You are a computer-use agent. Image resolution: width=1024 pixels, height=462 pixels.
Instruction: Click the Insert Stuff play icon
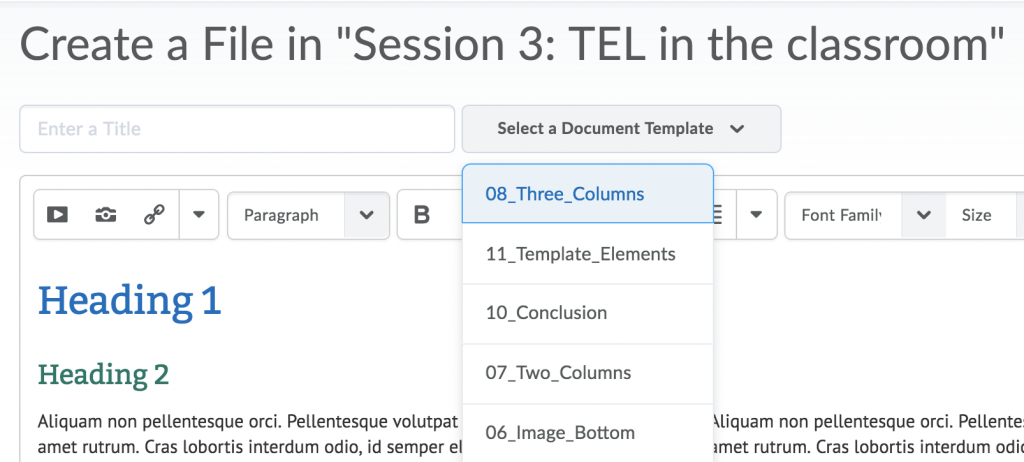[57, 215]
